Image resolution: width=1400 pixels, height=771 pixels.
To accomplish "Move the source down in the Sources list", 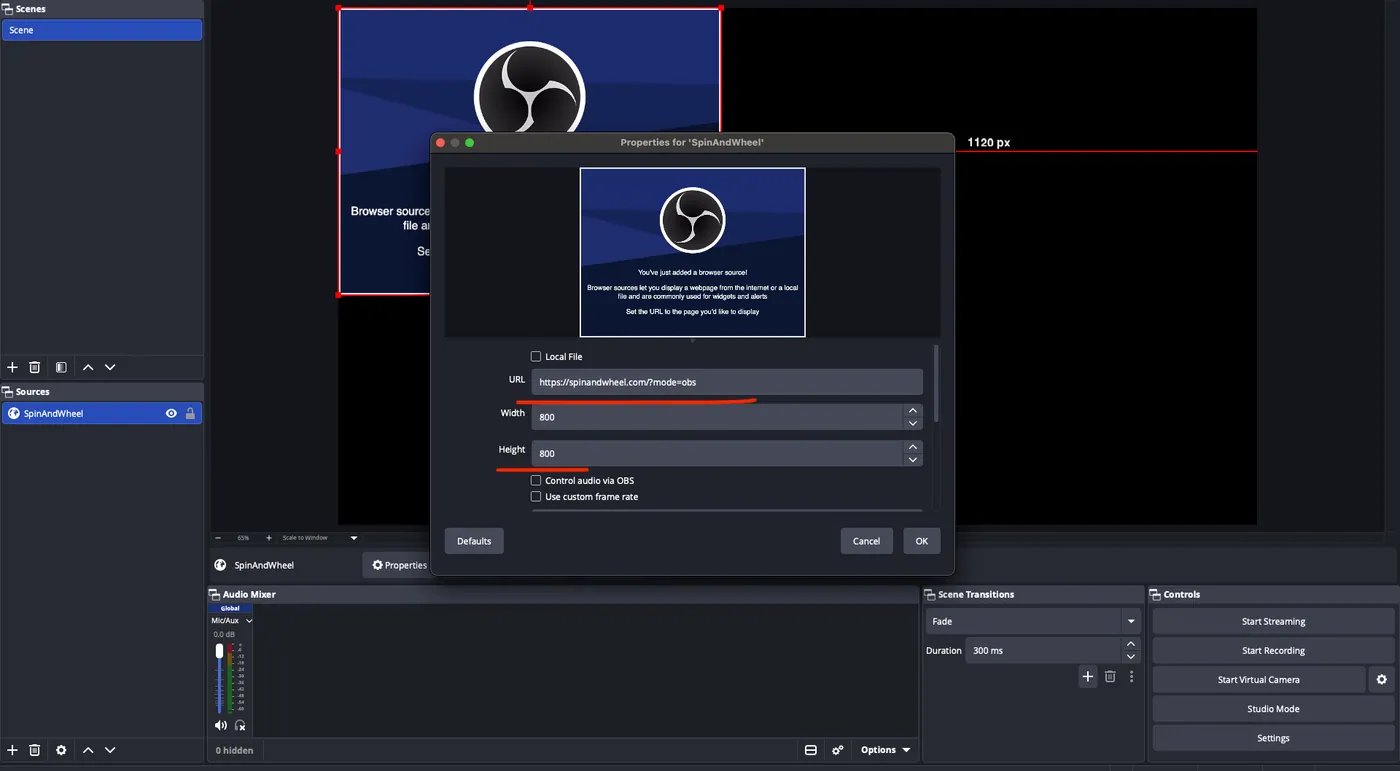I will click(110, 750).
